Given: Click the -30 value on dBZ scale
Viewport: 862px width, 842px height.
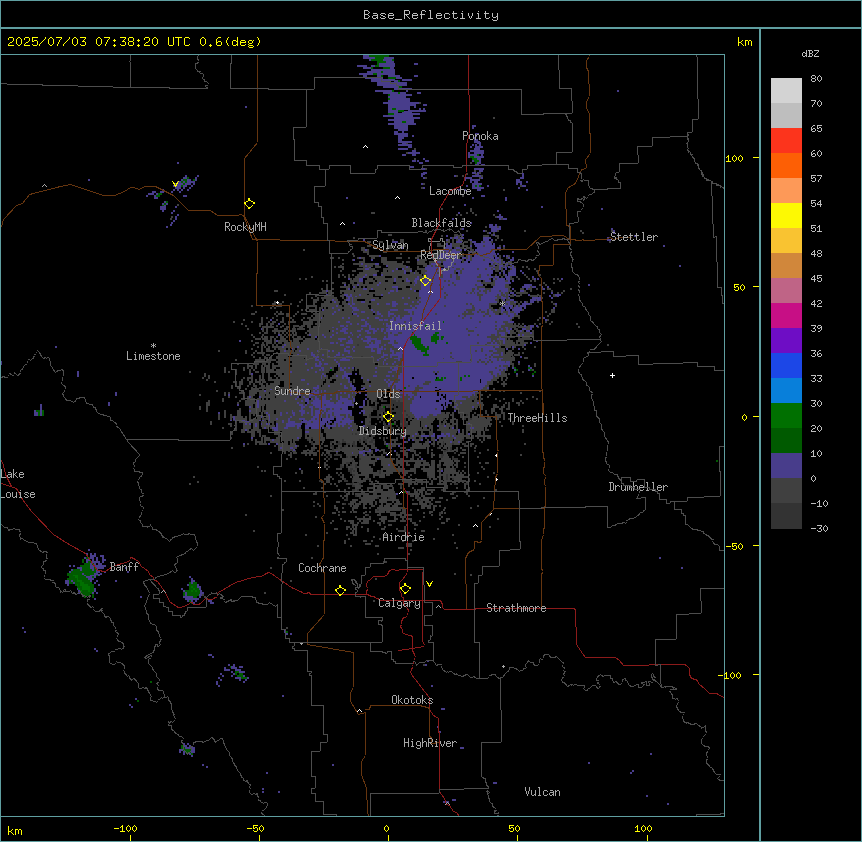Looking at the screenshot, I should pyautogui.click(x=819, y=528).
